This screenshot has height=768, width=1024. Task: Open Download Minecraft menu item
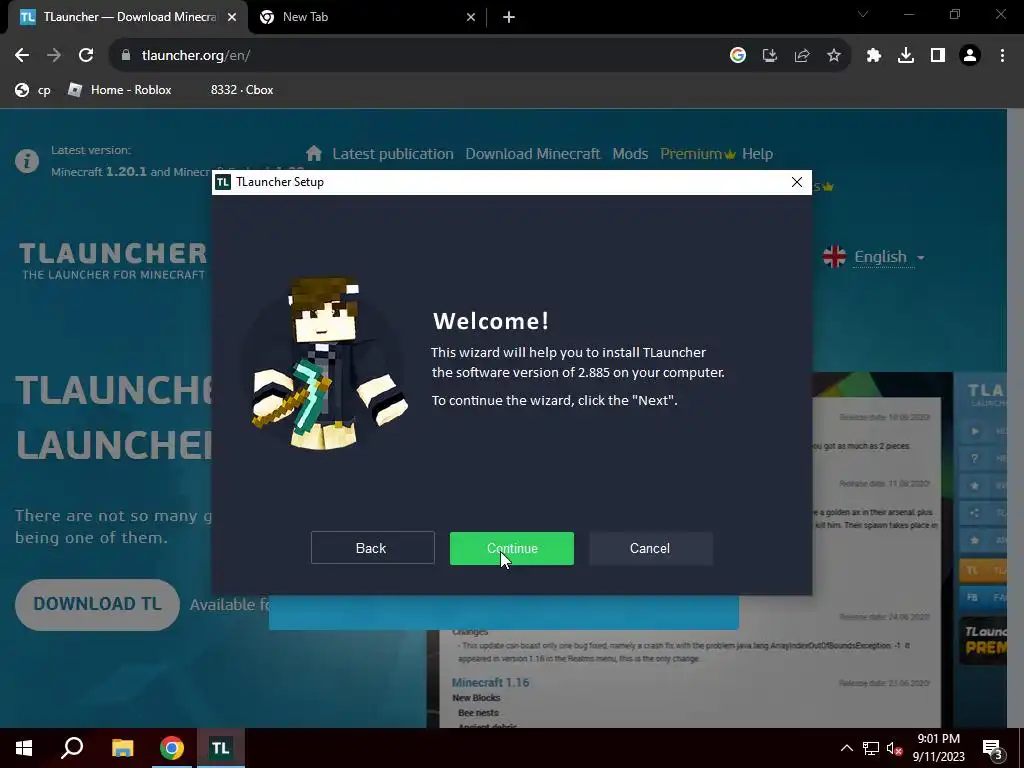coord(532,154)
